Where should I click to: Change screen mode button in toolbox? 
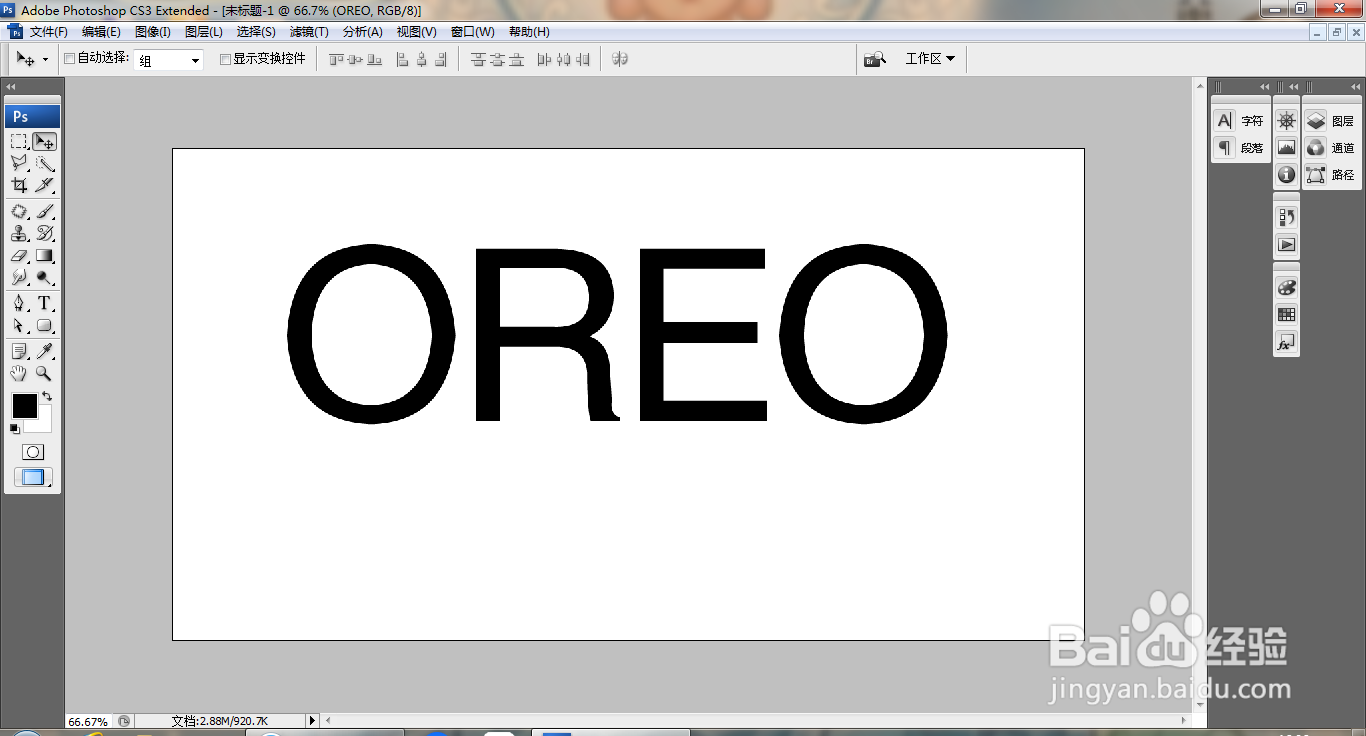33,478
